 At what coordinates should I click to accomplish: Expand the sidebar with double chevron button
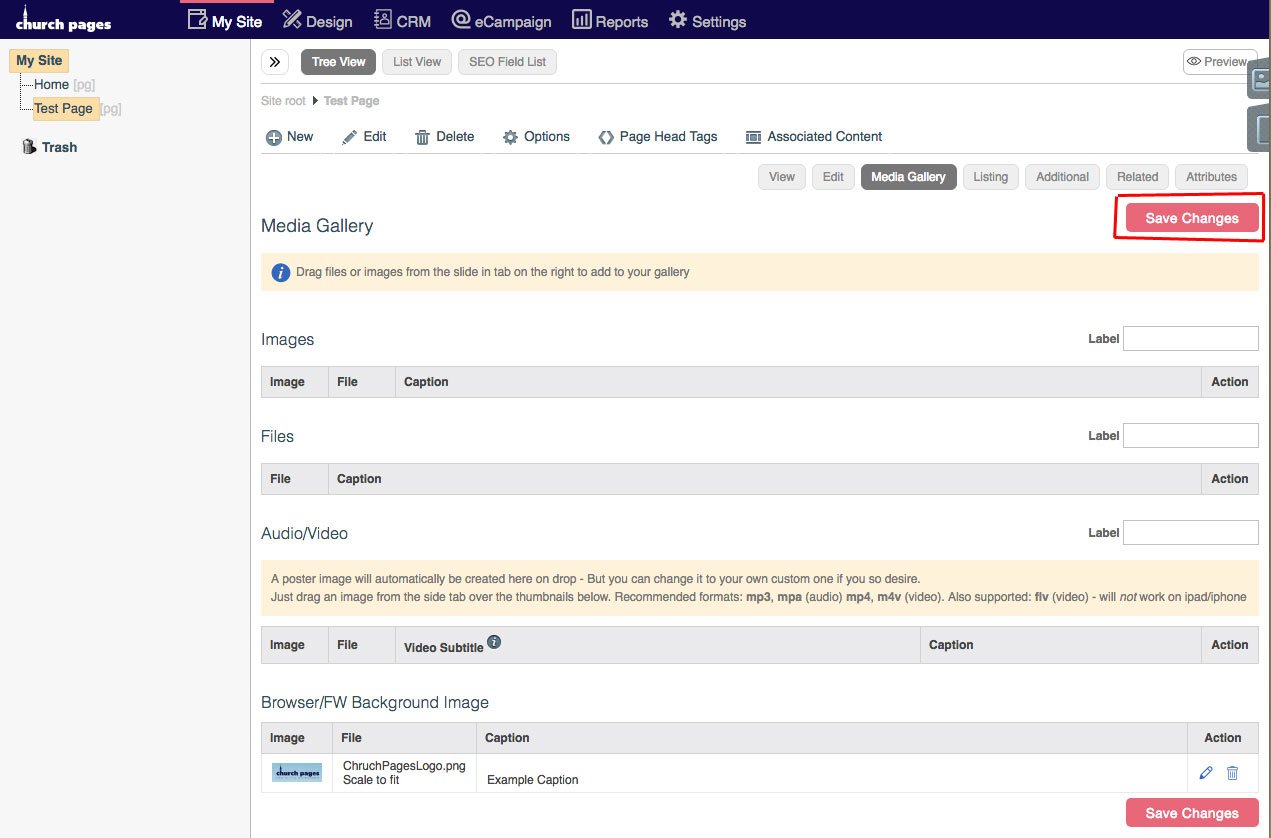click(275, 62)
